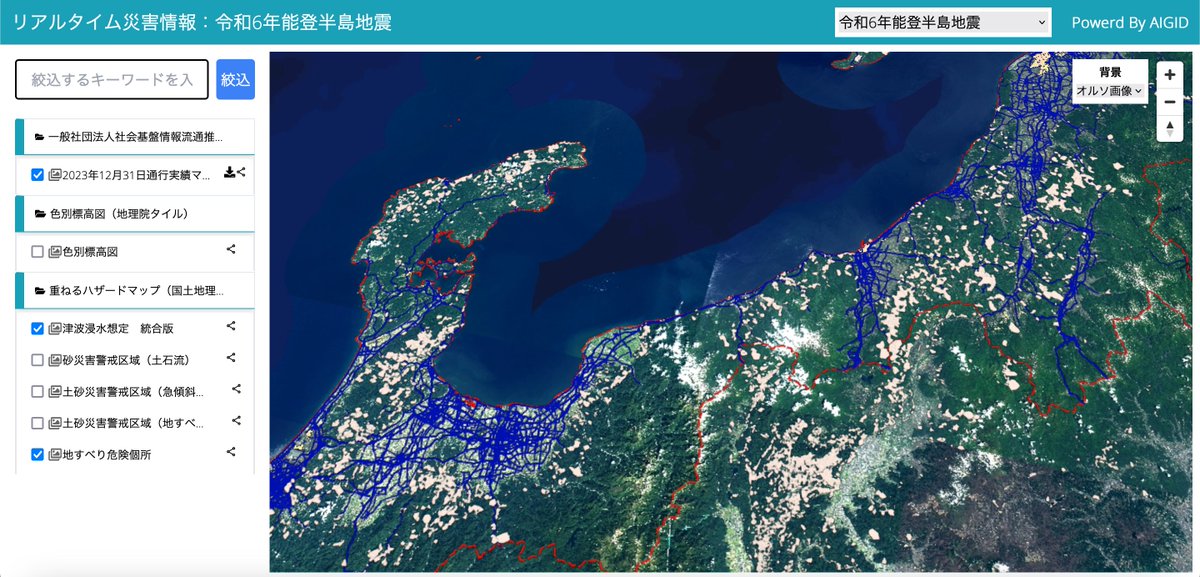Zoom out the map with minus button
The height and width of the screenshot is (577, 1200).
click(1170, 102)
